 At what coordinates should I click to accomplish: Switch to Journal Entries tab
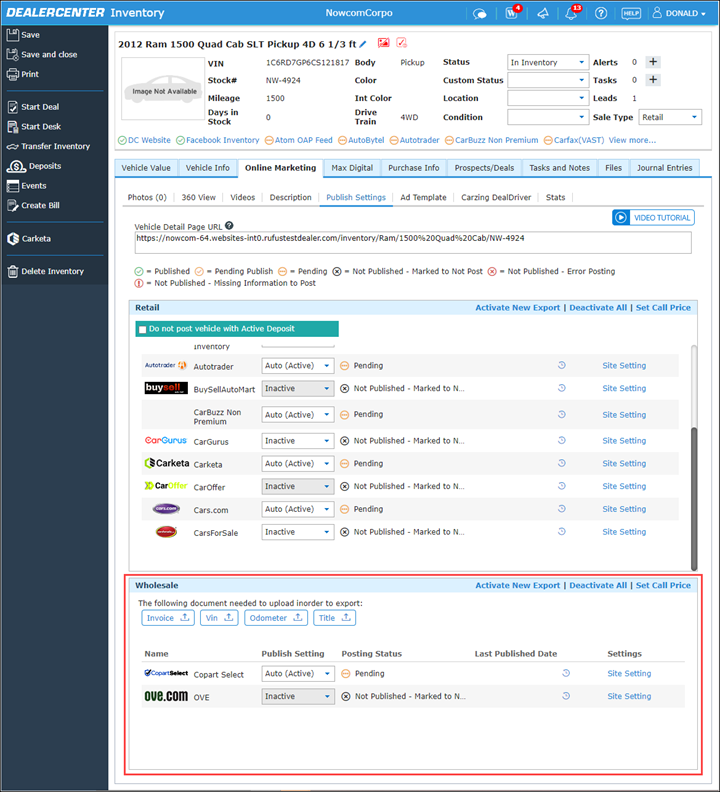(x=664, y=168)
